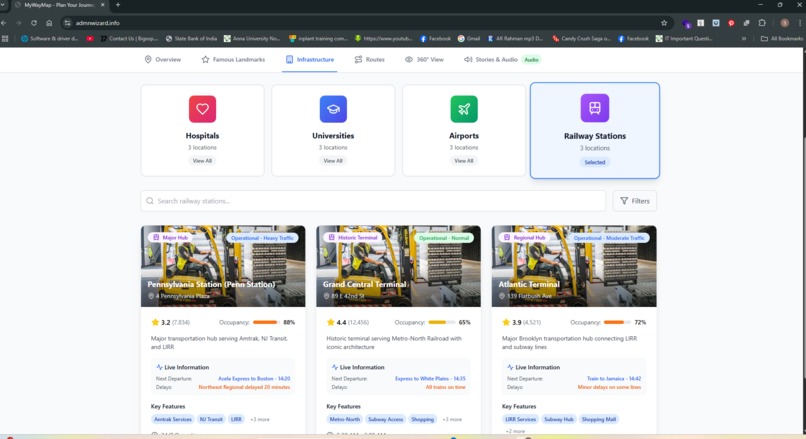Open the All Bookmarks folder
The height and width of the screenshot is (439, 806).
click(x=781, y=39)
